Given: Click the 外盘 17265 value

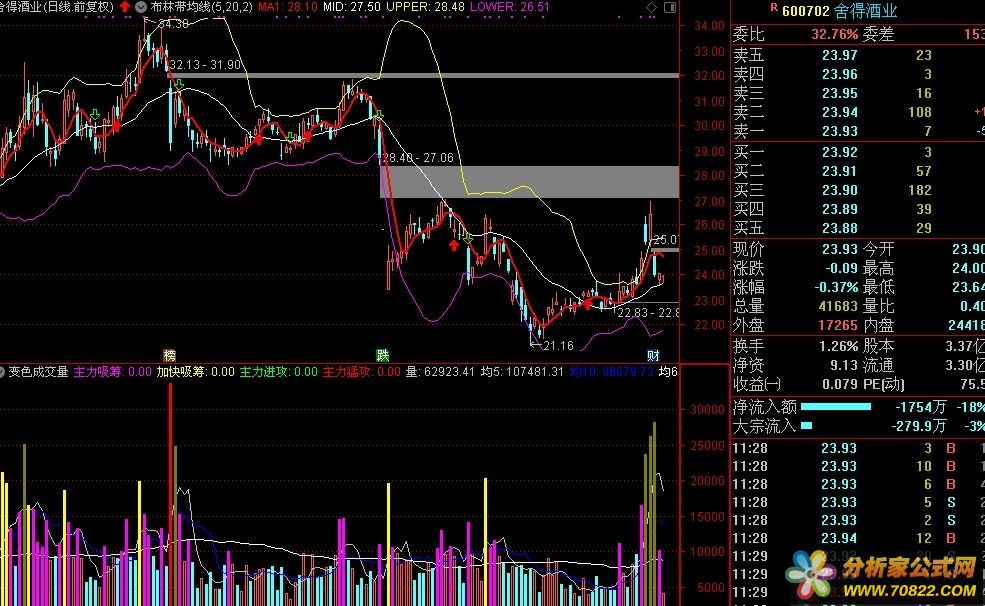Looking at the screenshot, I should tap(838, 325).
